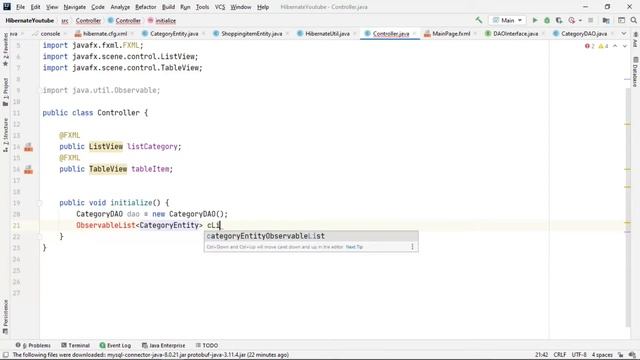This screenshot has height=360, width=640.
Task: Open the Ant tool window strip
Action: pyautogui.click(x=635, y=40)
